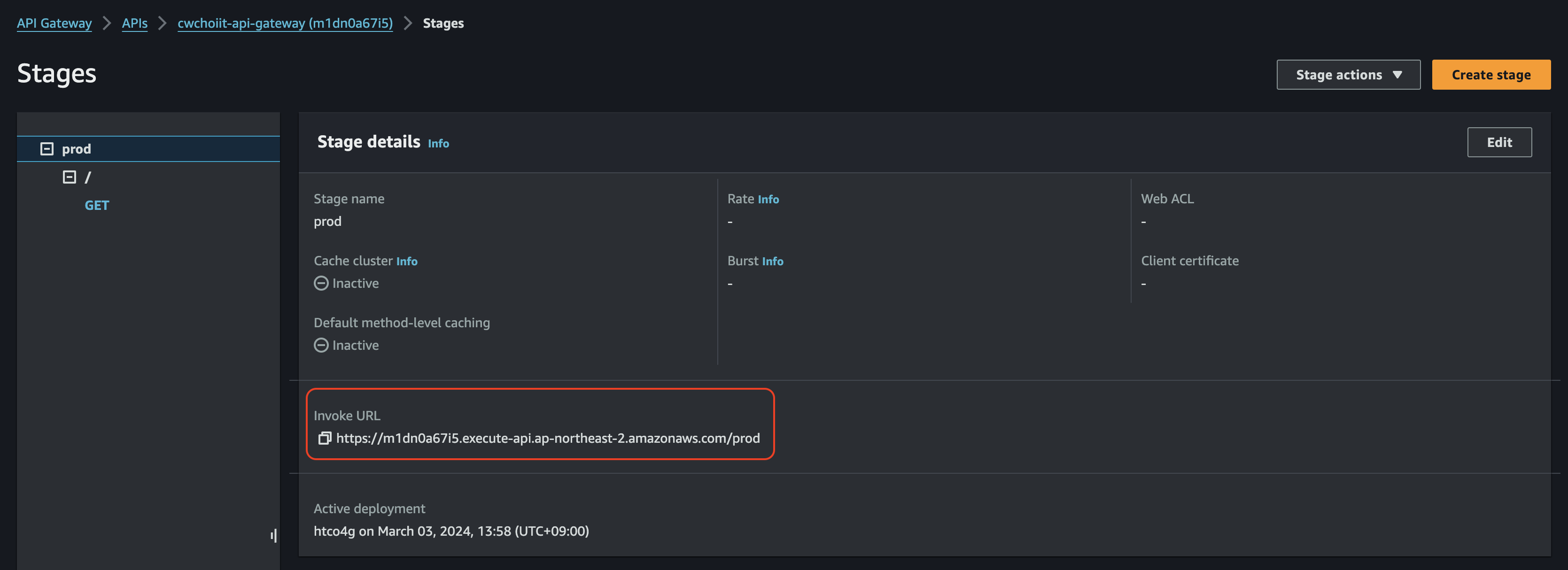Click the method-level caching Inactive icon
The height and width of the screenshot is (570, 1568).
coord(321,346)
